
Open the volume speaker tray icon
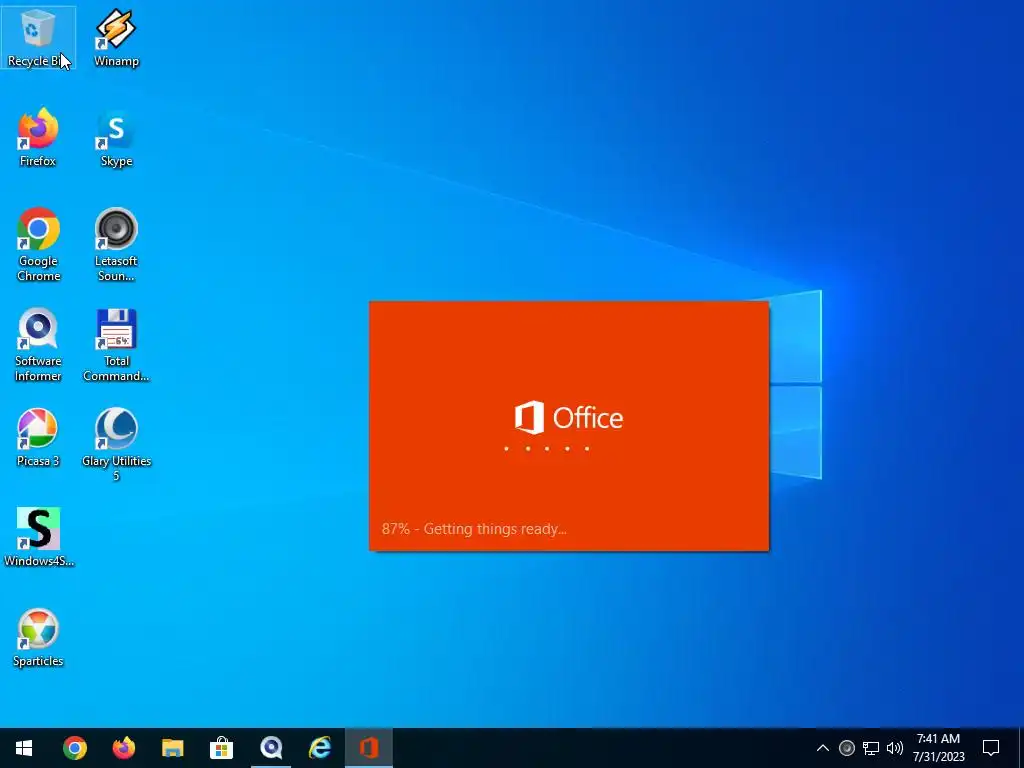click(895, 748)
